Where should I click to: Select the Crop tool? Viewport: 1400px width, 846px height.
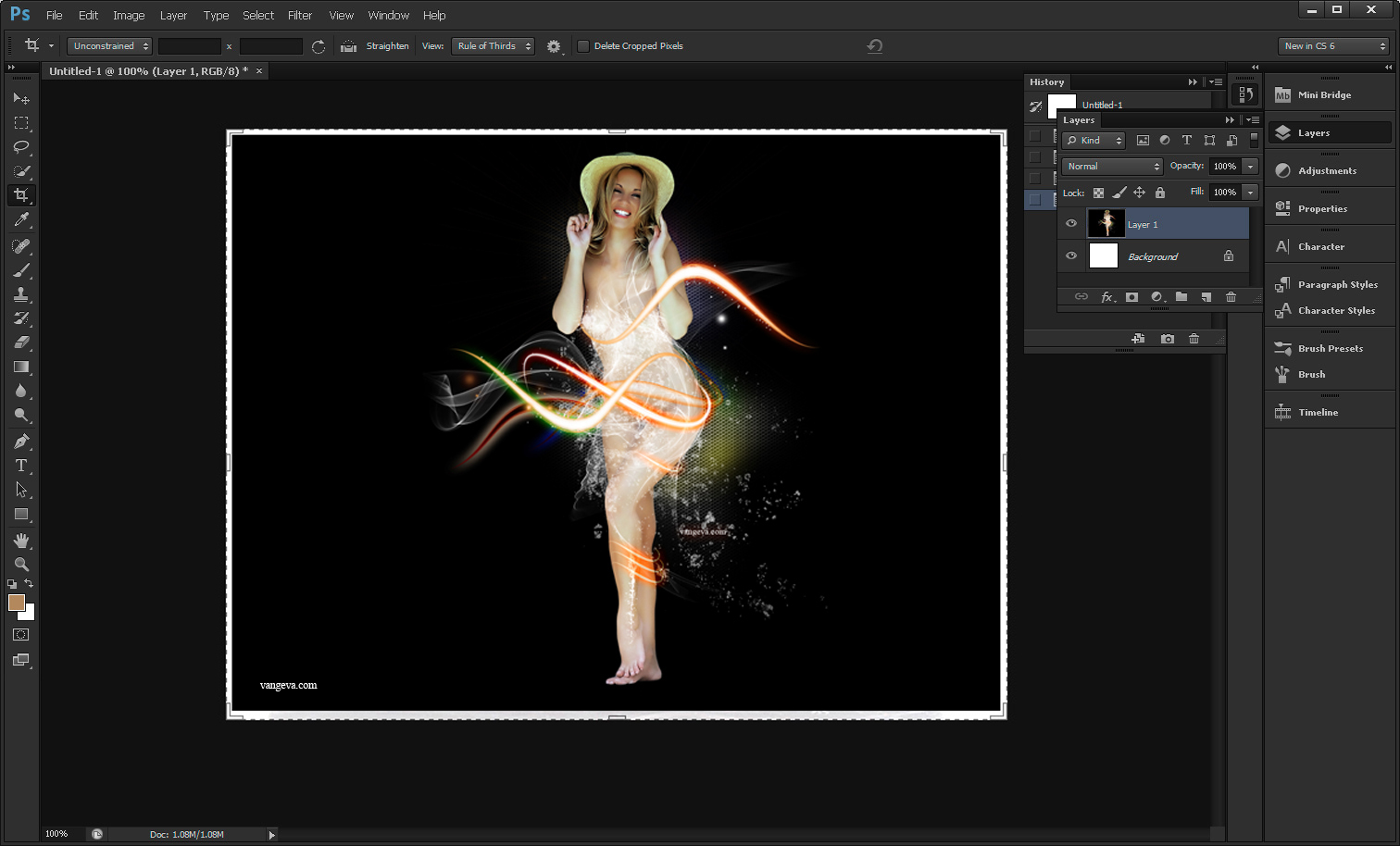(21, 195)
